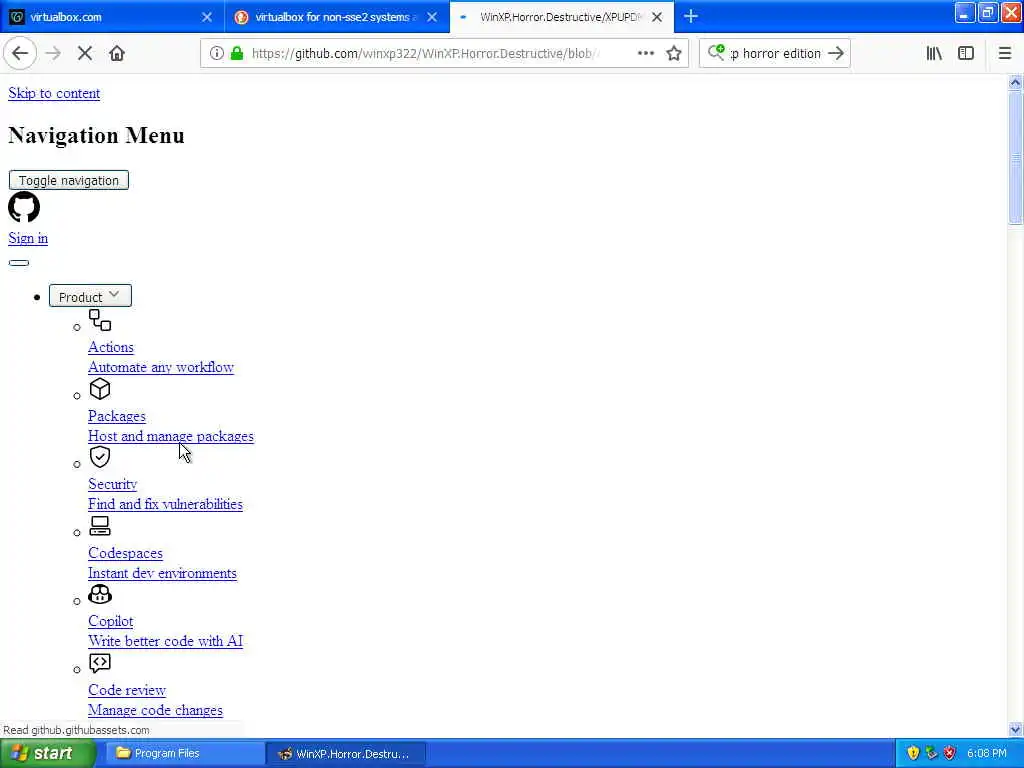Open the Library bookshelf icon
This screenshot has width=1024, height=768.
[934, 54]
